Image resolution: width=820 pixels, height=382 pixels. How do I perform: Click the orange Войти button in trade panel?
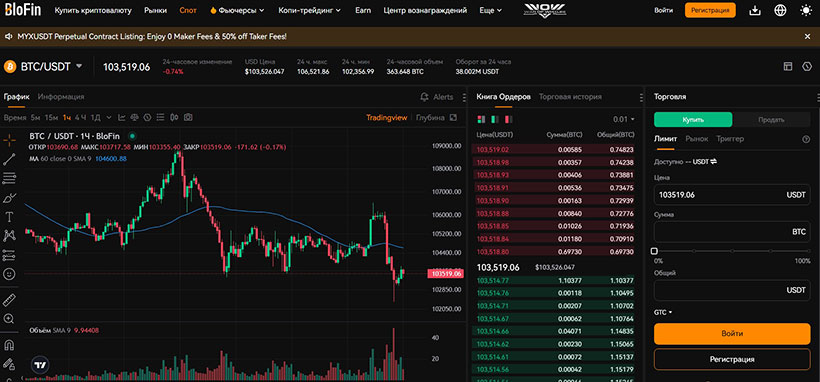pyautogui.click(x=732, y=333)
